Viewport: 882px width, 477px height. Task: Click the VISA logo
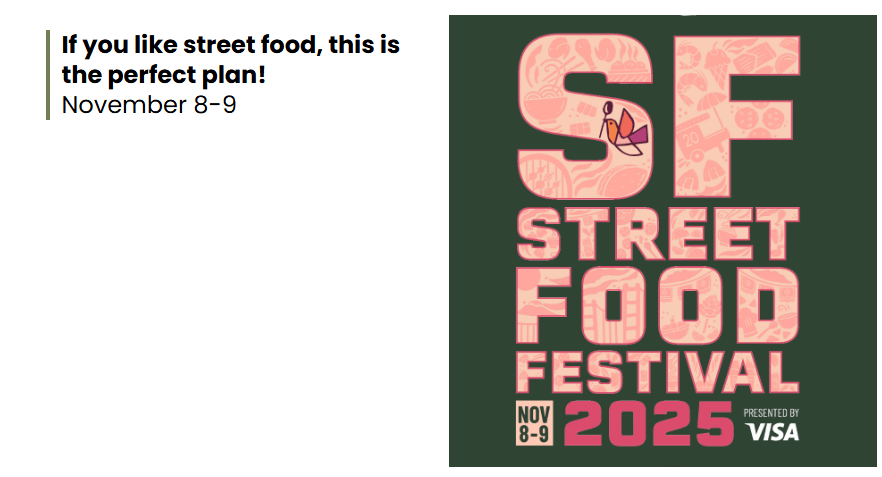click(x=771, y=431)
